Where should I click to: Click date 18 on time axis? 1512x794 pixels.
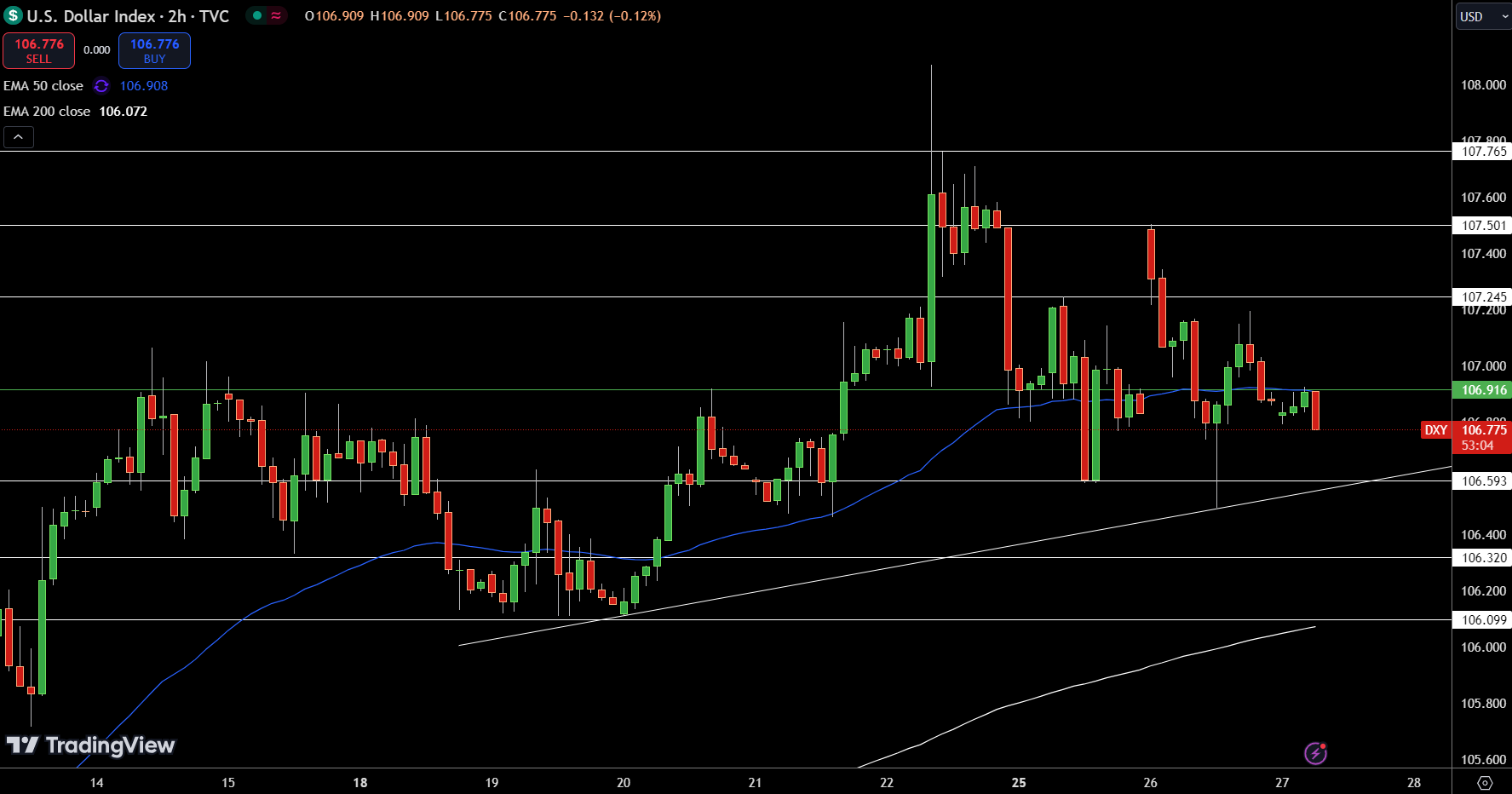[360, 783]
